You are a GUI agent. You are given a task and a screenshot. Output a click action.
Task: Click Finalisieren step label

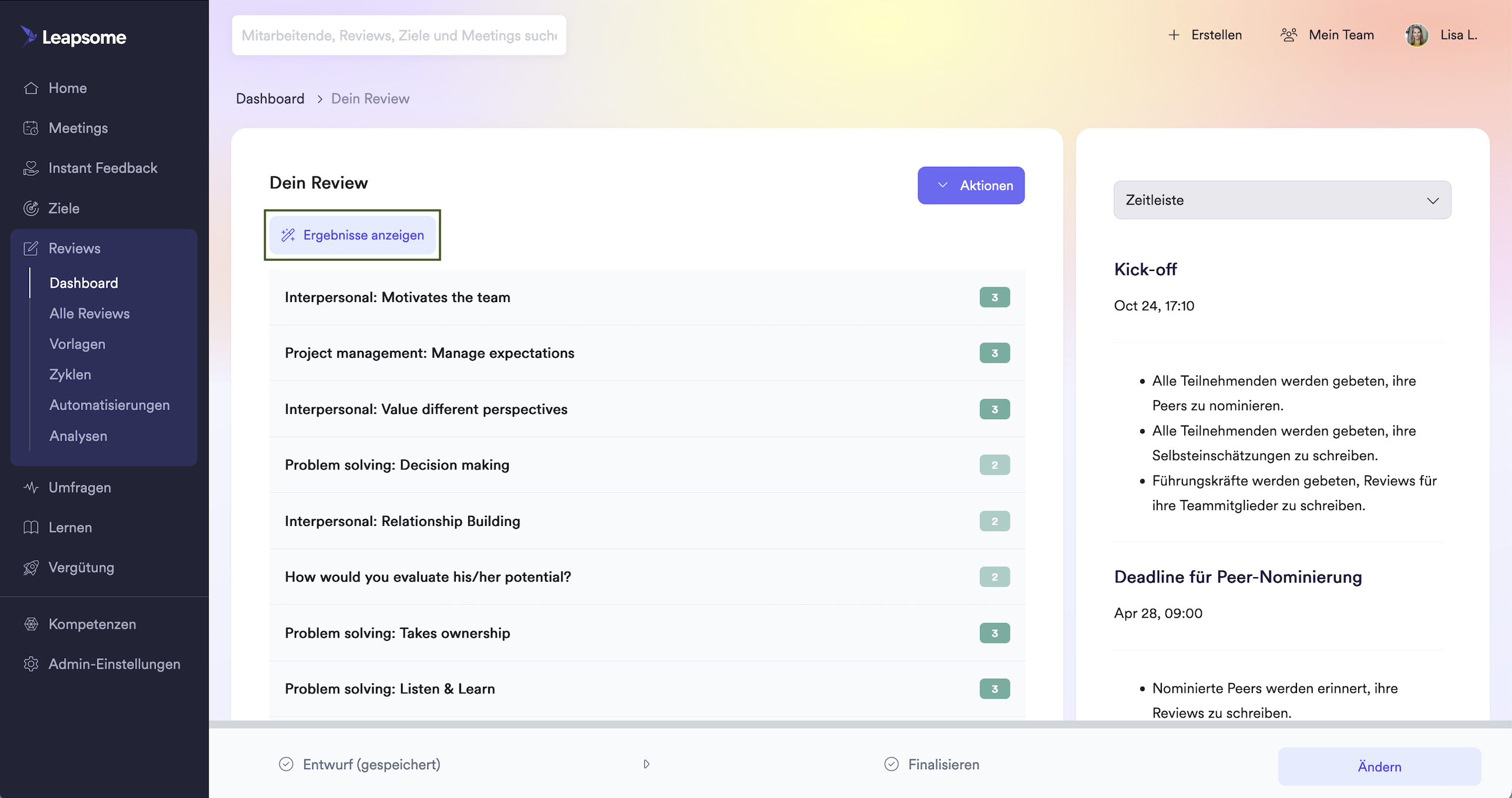[944, 764]
